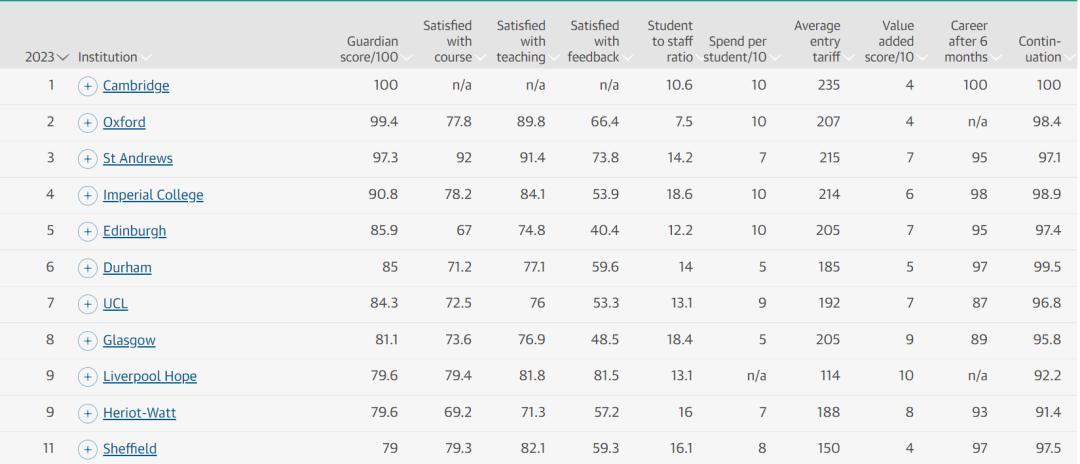Image resolution: width=1080 pixels, height=464 pixels.
Task: Sort by Average entry tariff column
Action: [x=817, y=41]
